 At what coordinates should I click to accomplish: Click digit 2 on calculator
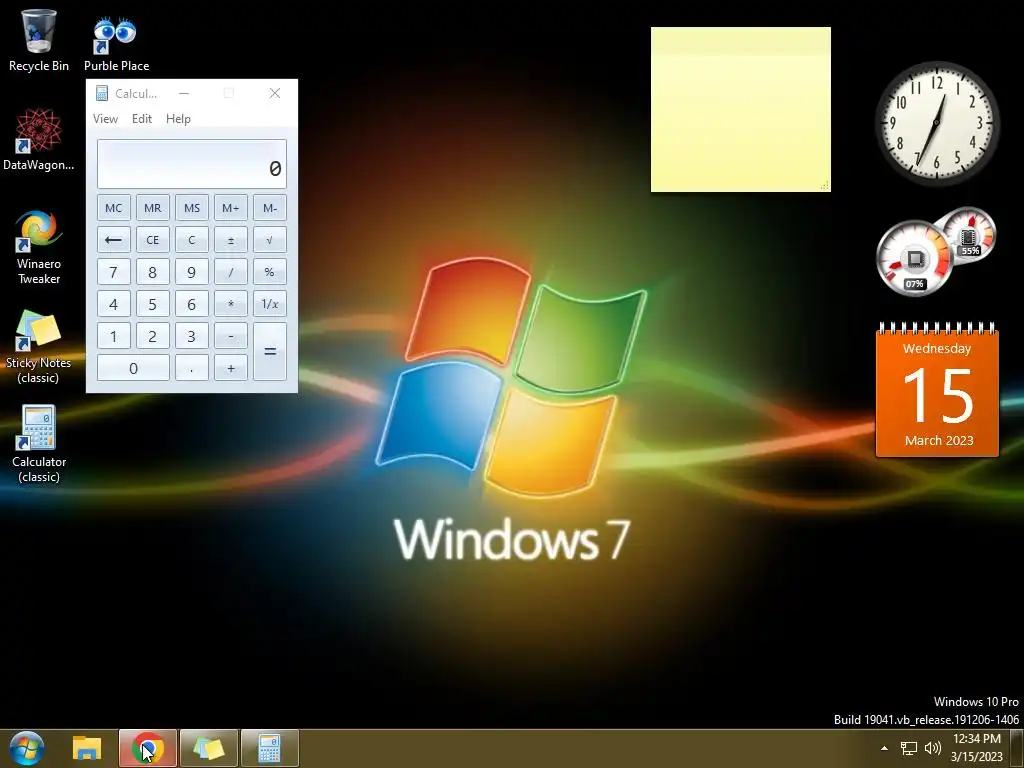pos(153,336)
